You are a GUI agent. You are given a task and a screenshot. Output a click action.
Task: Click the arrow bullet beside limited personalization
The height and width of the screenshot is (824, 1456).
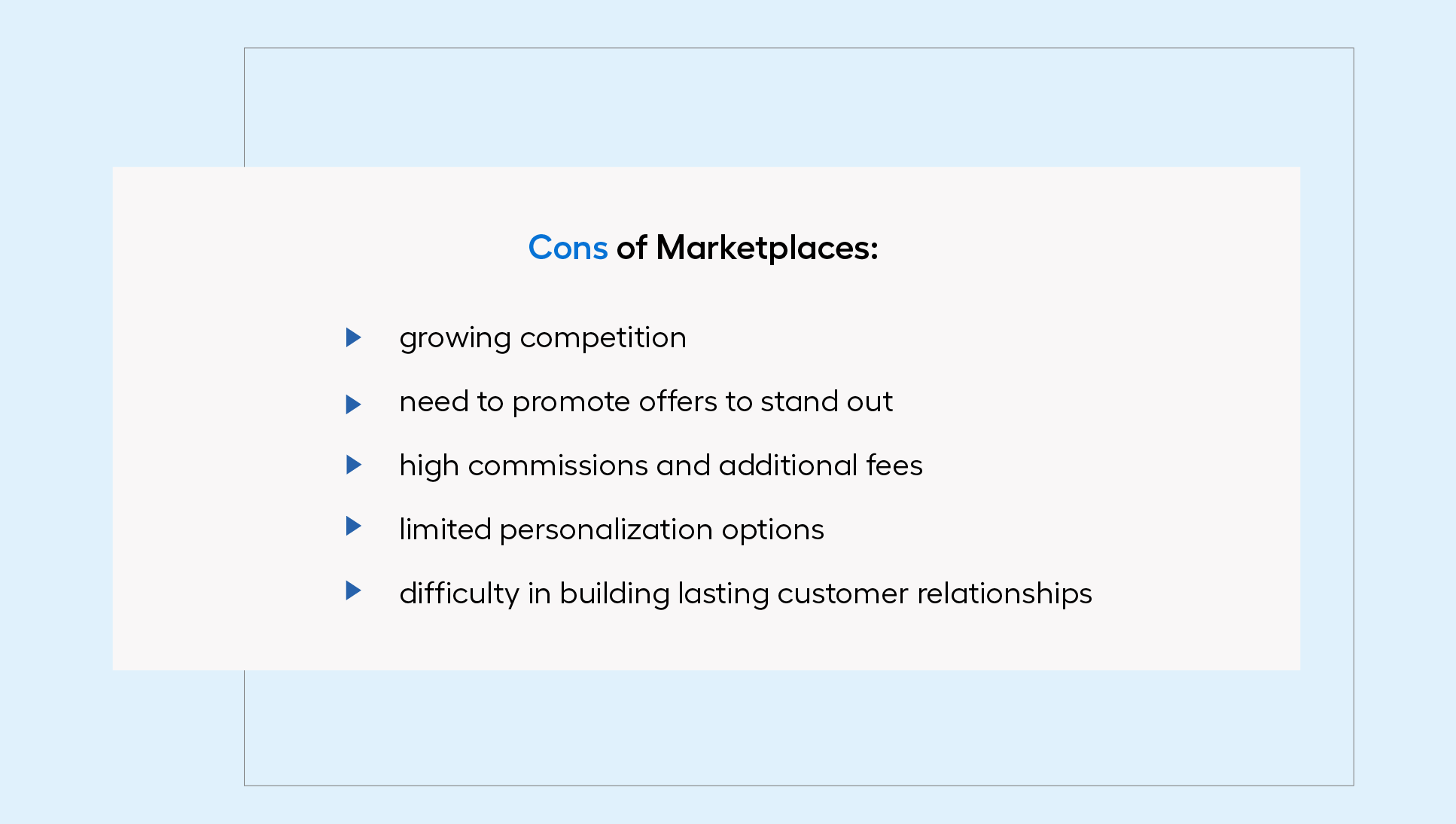coord(353,526)
